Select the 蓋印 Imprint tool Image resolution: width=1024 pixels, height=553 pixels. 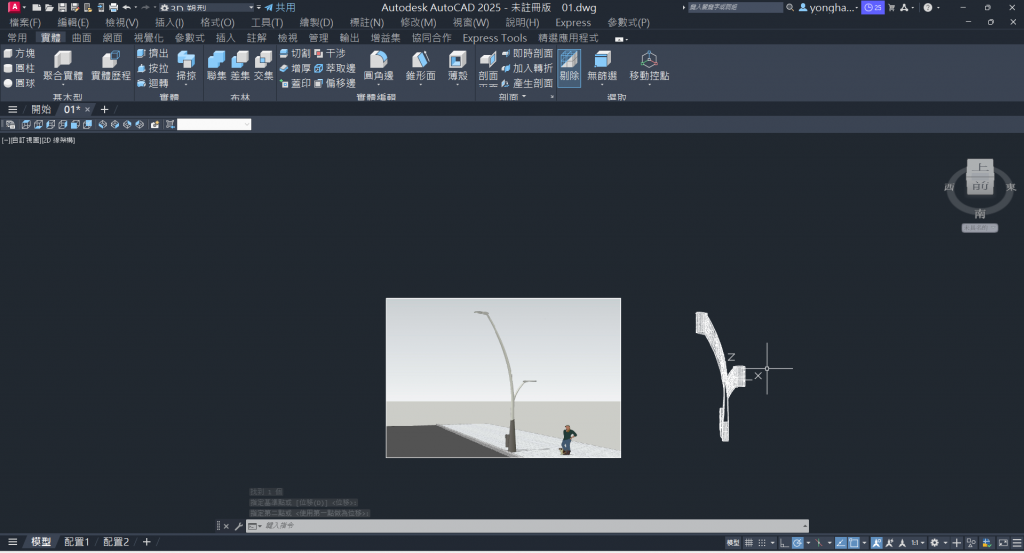[x=295, y=83]
